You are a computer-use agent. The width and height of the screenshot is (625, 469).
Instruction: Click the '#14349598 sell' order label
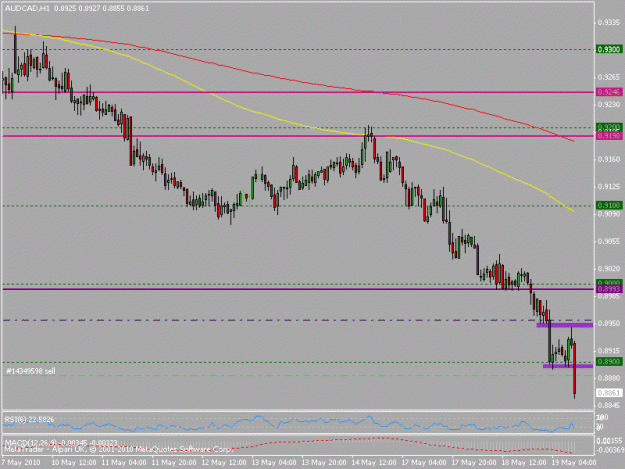(31, 371)
